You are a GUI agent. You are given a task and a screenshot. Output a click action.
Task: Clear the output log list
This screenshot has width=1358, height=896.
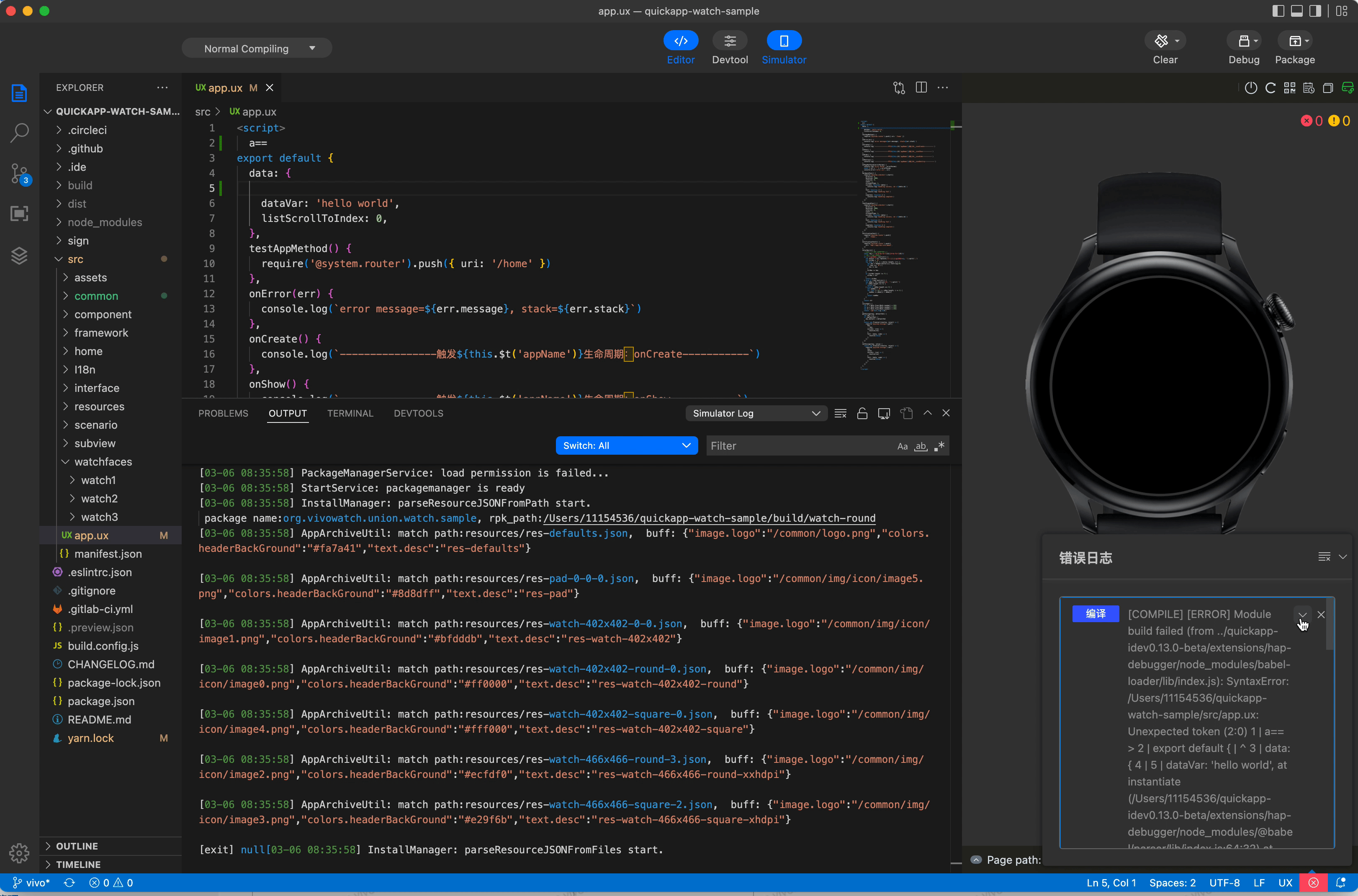pyautogui.click(x=841, y=413)
